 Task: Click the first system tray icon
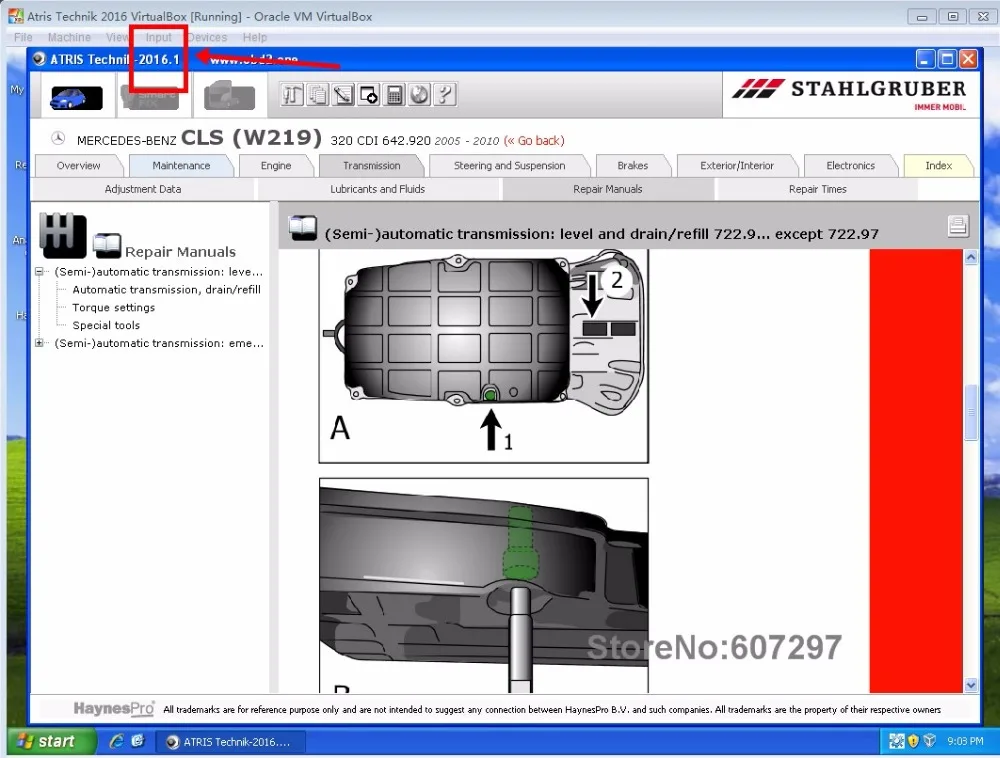(897, 741)
